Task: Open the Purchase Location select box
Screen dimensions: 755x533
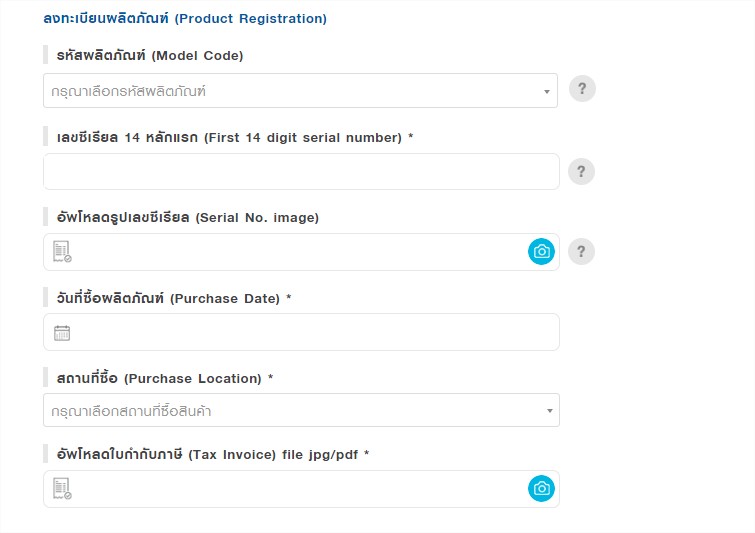Action: pyautogui.click(x=301, y=410)
